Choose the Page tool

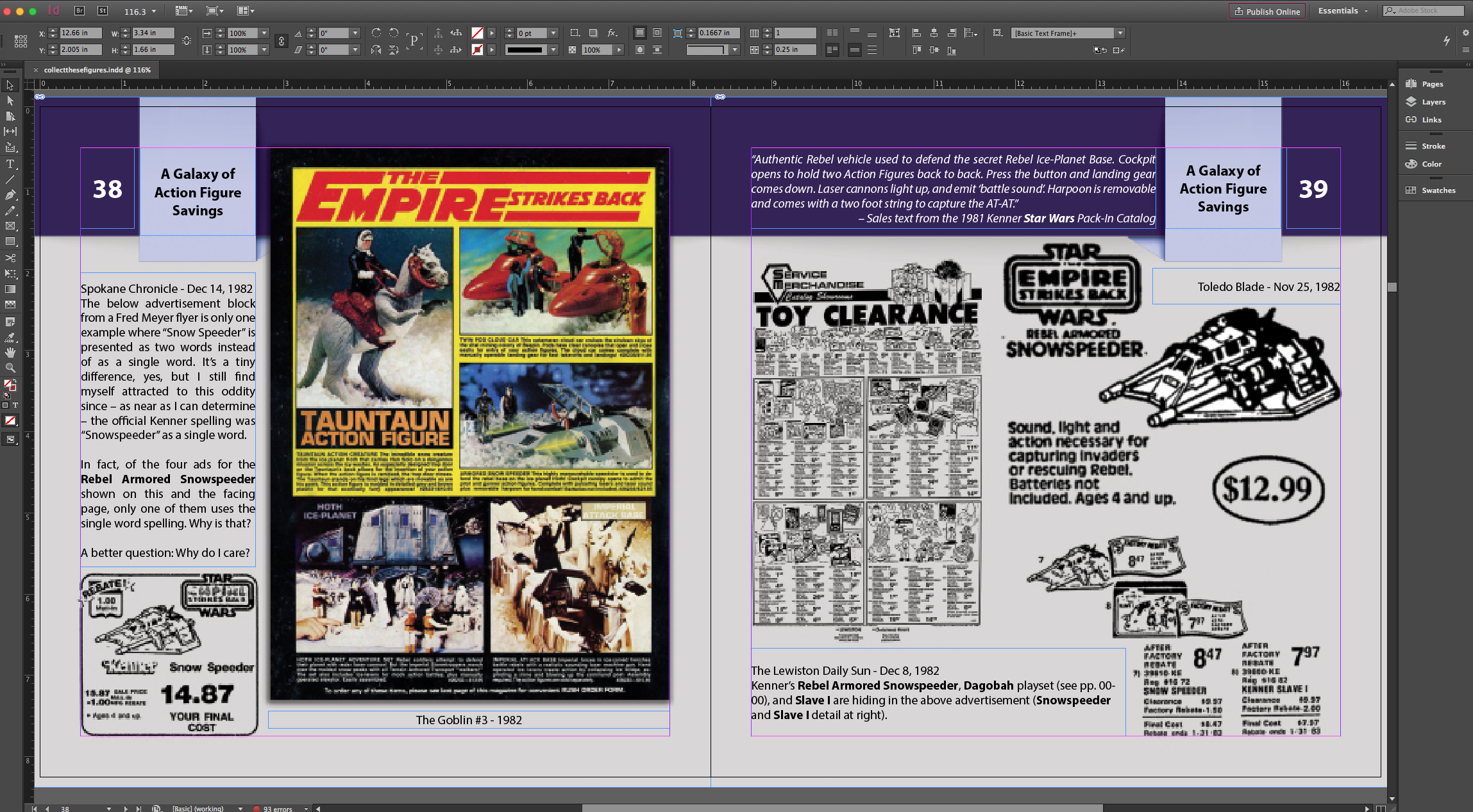10,116
